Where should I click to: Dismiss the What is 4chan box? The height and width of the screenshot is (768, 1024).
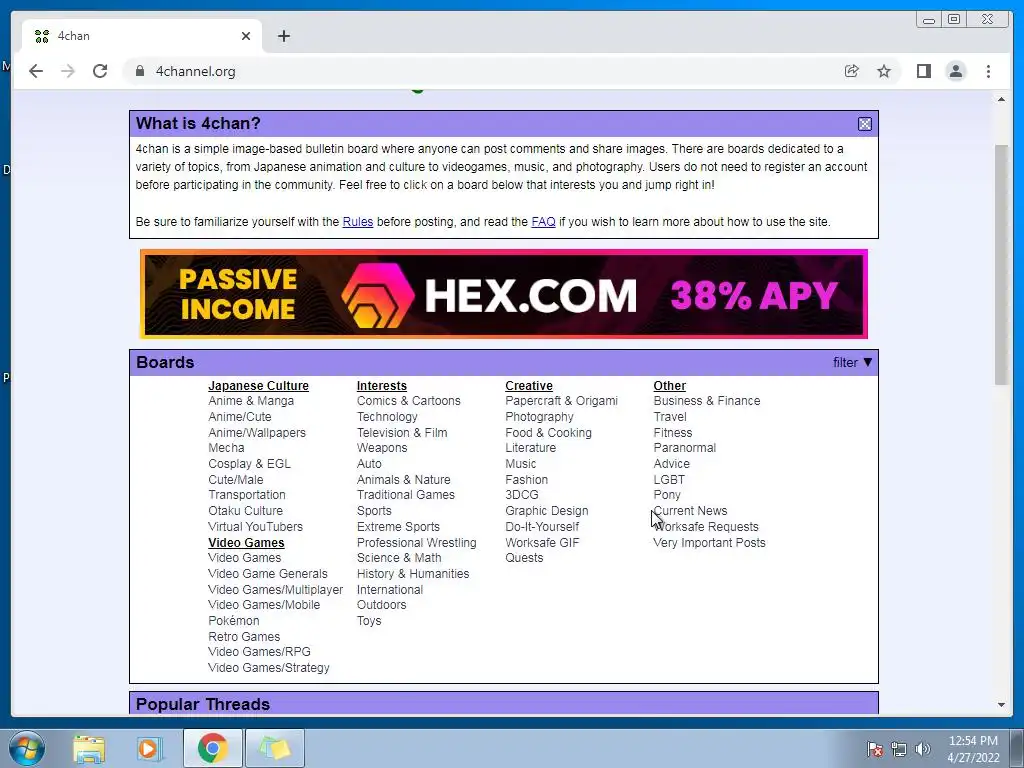(x=865, y=124)
